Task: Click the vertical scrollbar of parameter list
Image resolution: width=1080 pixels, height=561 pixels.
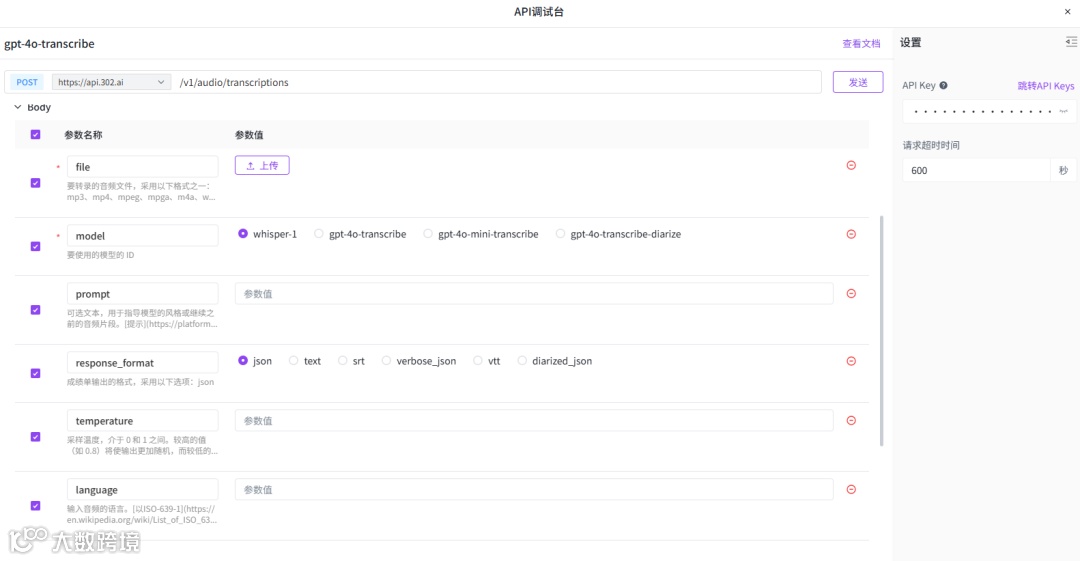Action: pos(881,331)
